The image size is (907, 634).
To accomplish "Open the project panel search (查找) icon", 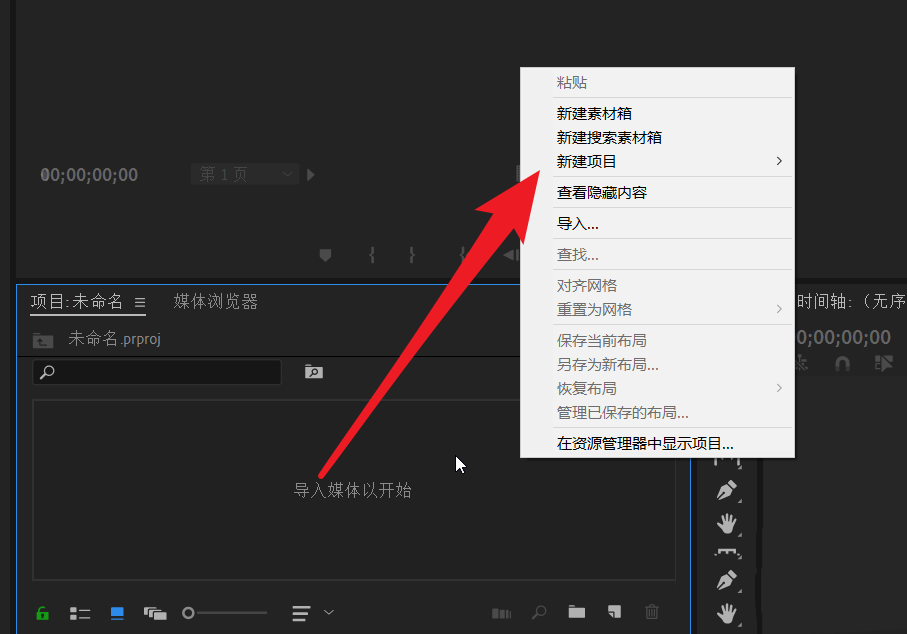I will [539, 612].
